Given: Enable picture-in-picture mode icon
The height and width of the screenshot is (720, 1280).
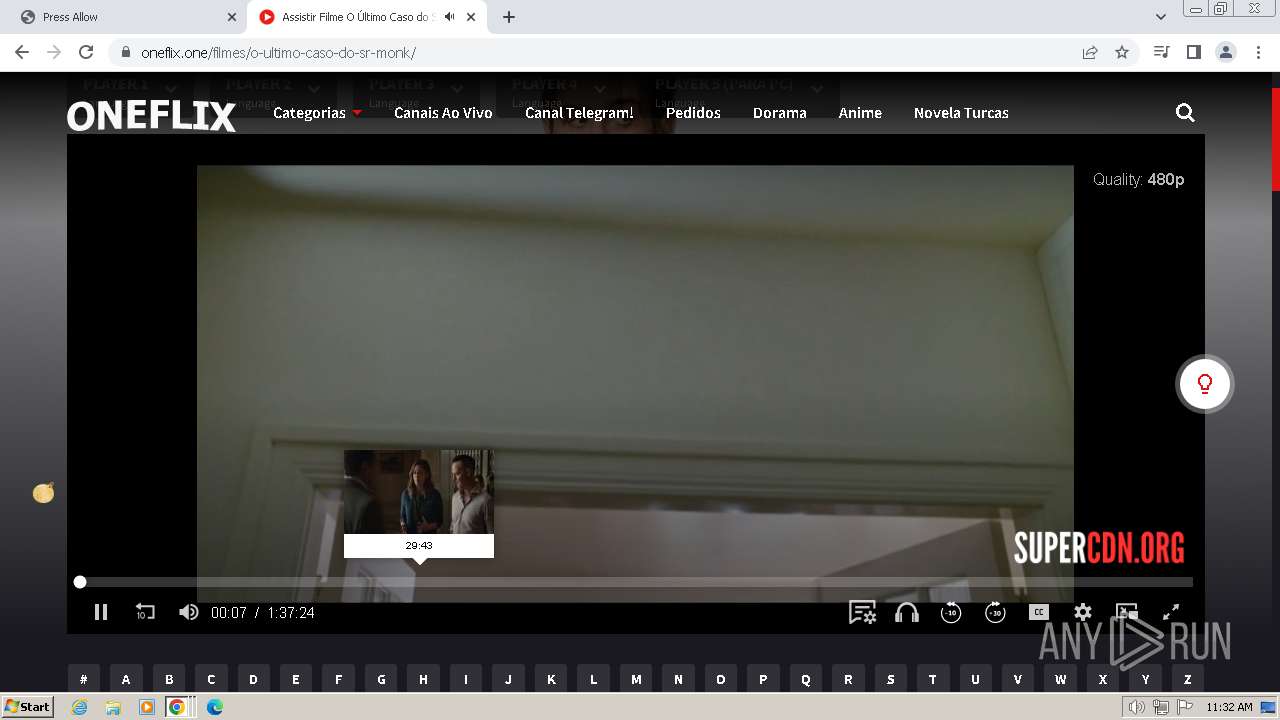Looking at the screenshot, I should point(1127,612).
